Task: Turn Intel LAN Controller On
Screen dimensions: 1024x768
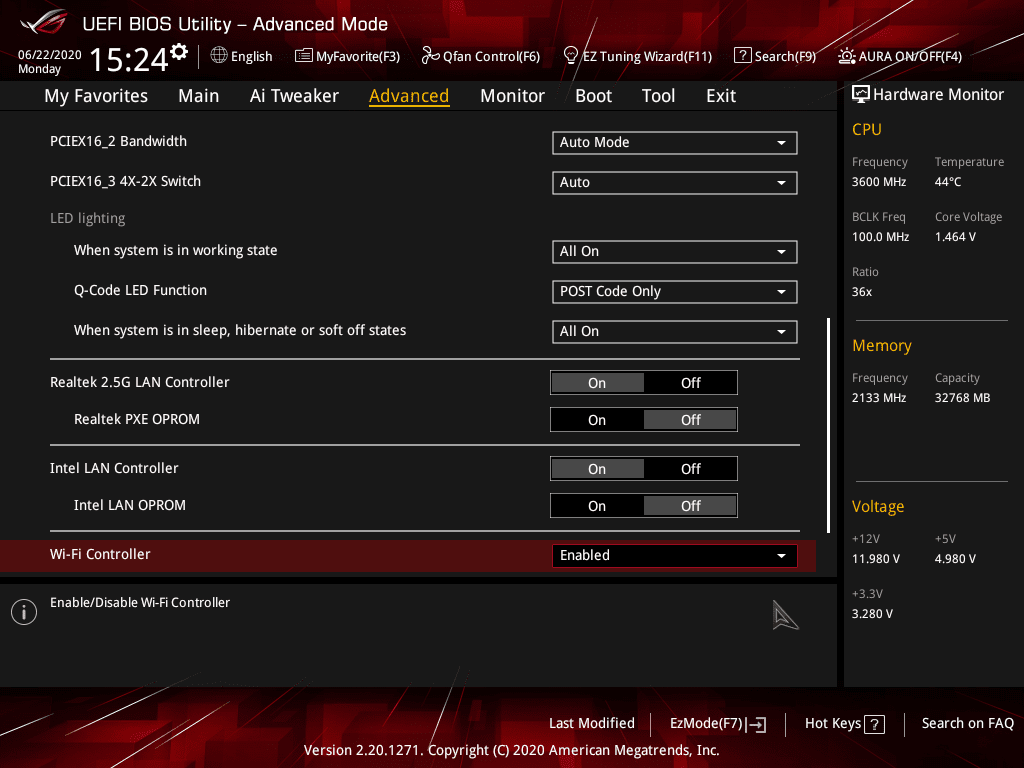Action: [x=597, y=469]
